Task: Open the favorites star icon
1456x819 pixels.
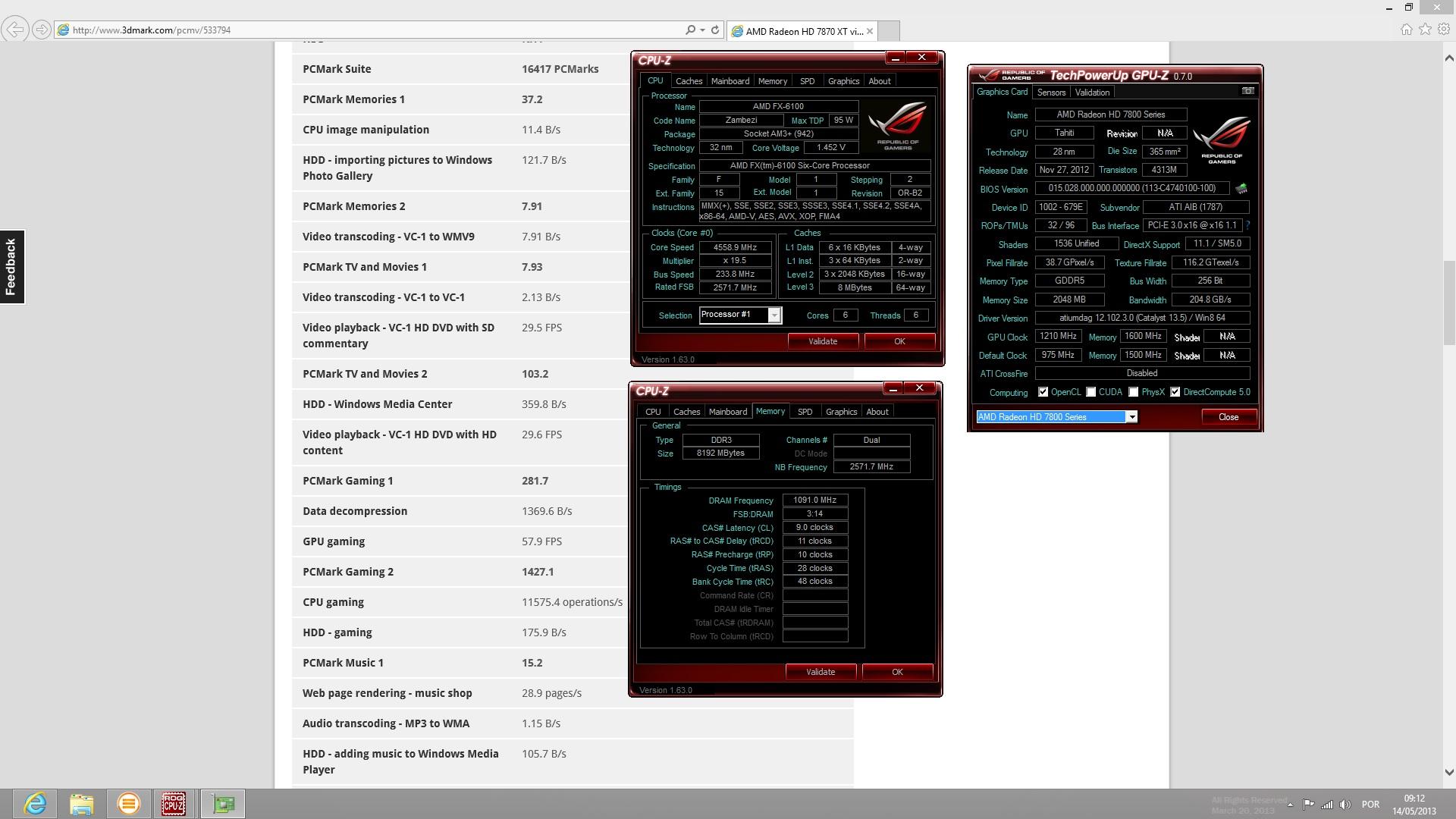Action: tap(1425, 30)
